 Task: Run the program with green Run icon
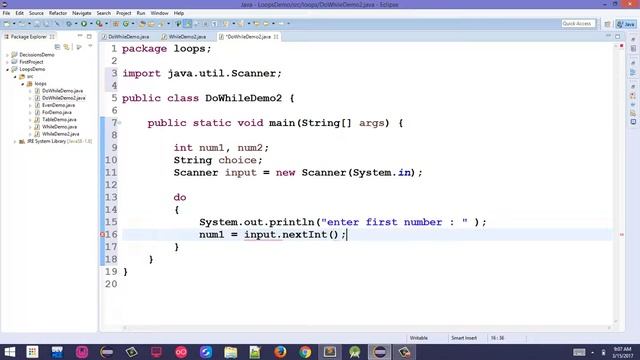pyautogui.click(x=84, y=24)
